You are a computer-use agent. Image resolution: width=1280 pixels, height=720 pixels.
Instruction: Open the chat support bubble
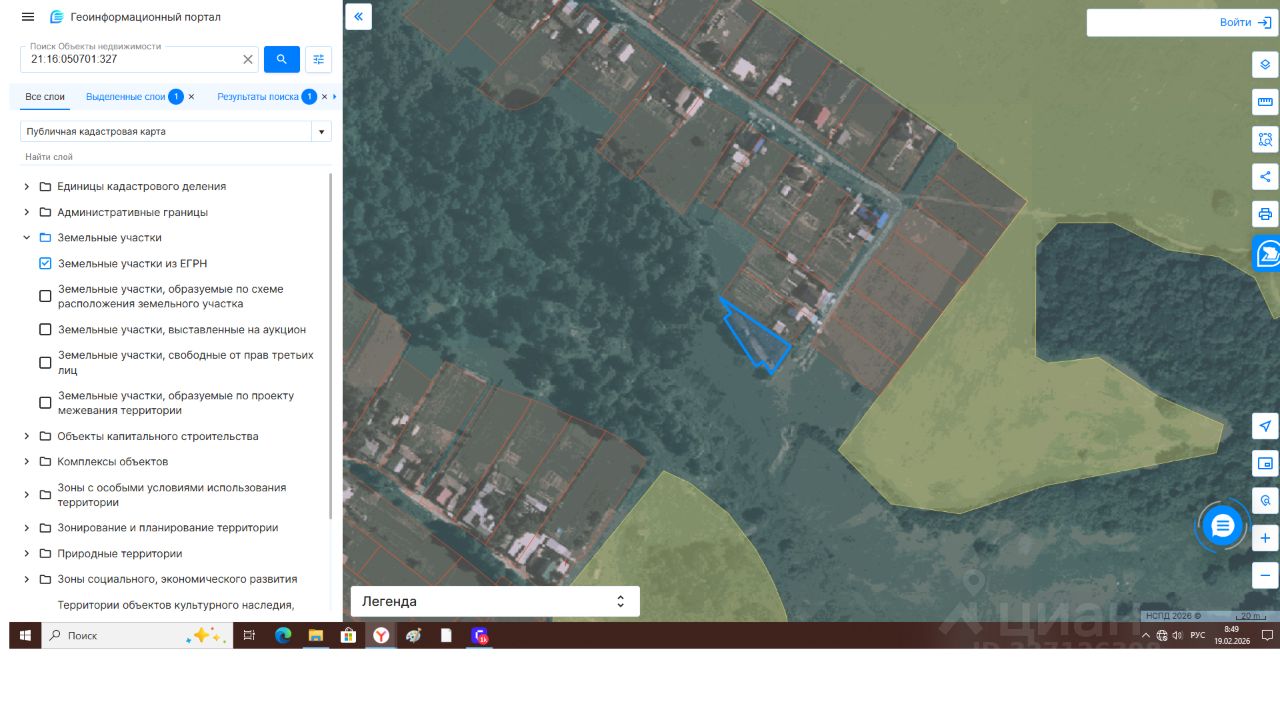(1222, 525)
